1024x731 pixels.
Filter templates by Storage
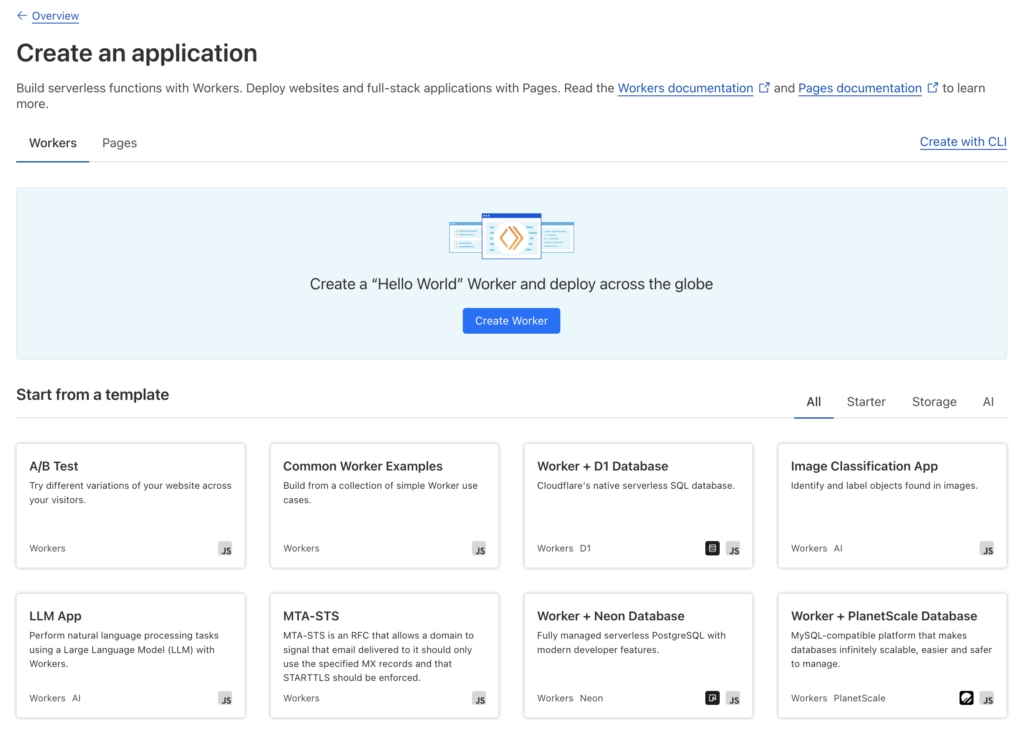(x=934, y=402)
